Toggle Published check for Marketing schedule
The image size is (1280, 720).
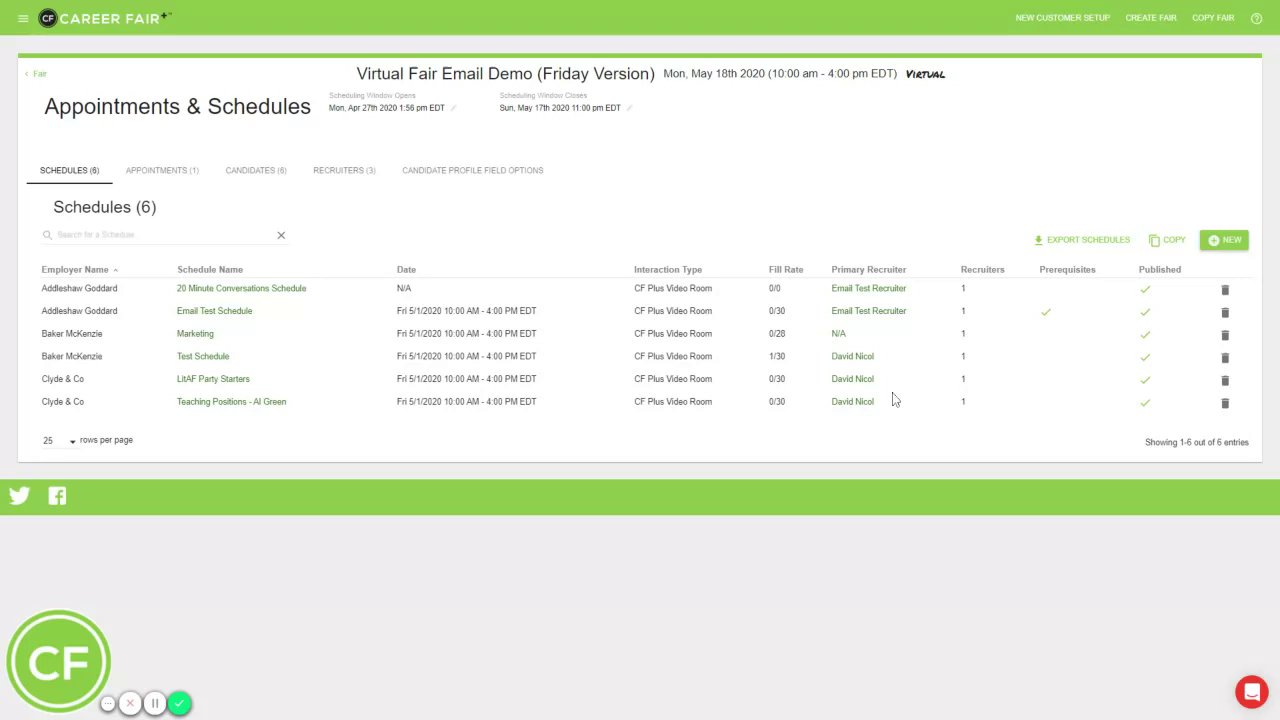[1145, 335]
